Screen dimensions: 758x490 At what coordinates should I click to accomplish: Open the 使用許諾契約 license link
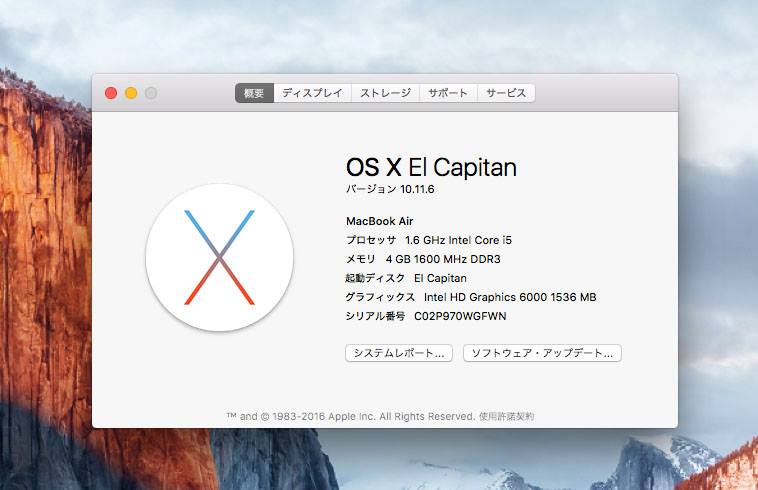[x=506, y=416]
